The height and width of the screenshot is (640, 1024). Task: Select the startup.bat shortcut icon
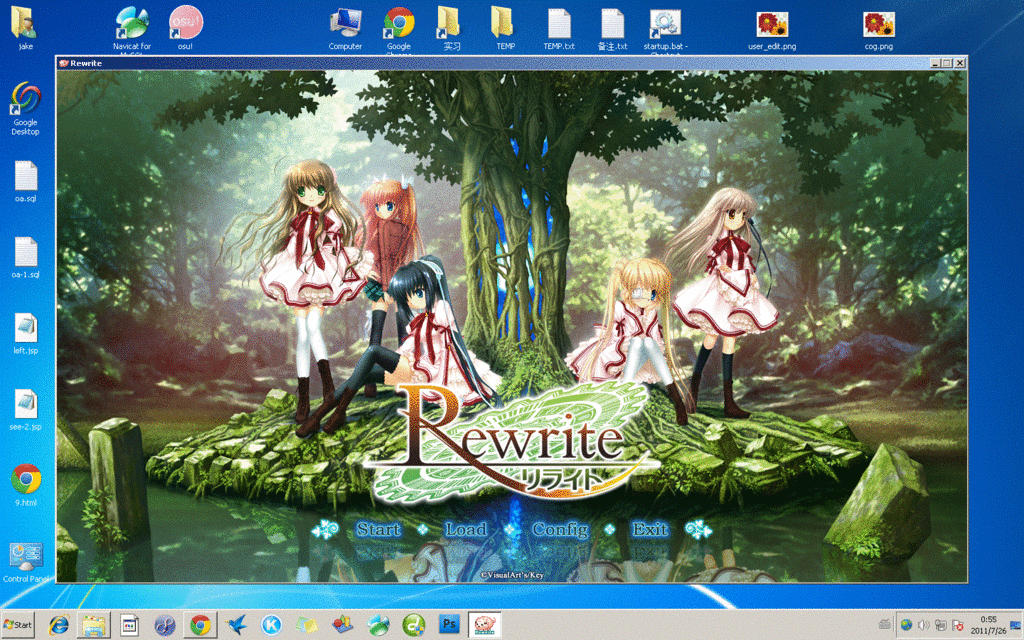point(665,29)
